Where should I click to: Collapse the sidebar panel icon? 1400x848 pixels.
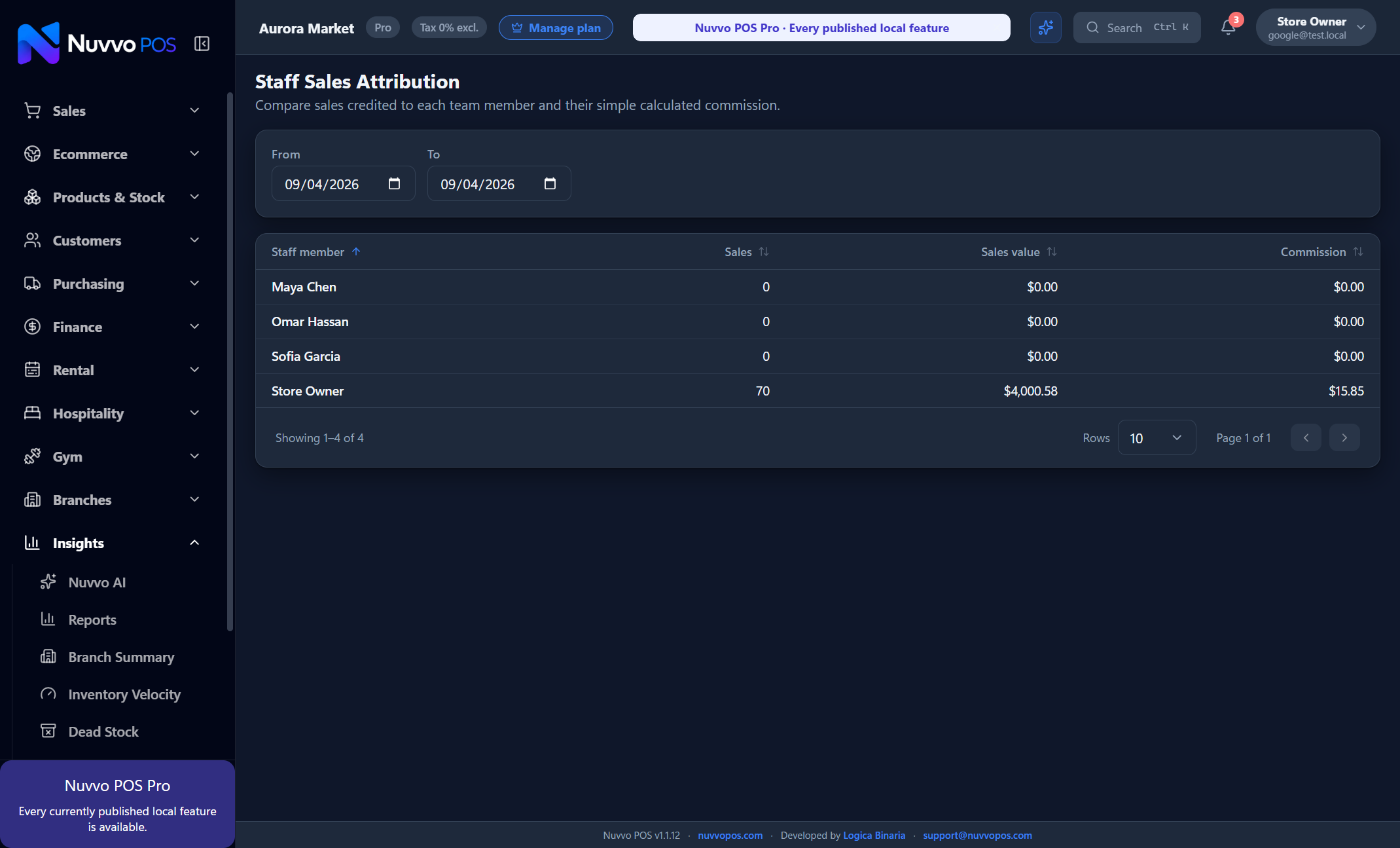pyautogui.click(x=202, y=44)
